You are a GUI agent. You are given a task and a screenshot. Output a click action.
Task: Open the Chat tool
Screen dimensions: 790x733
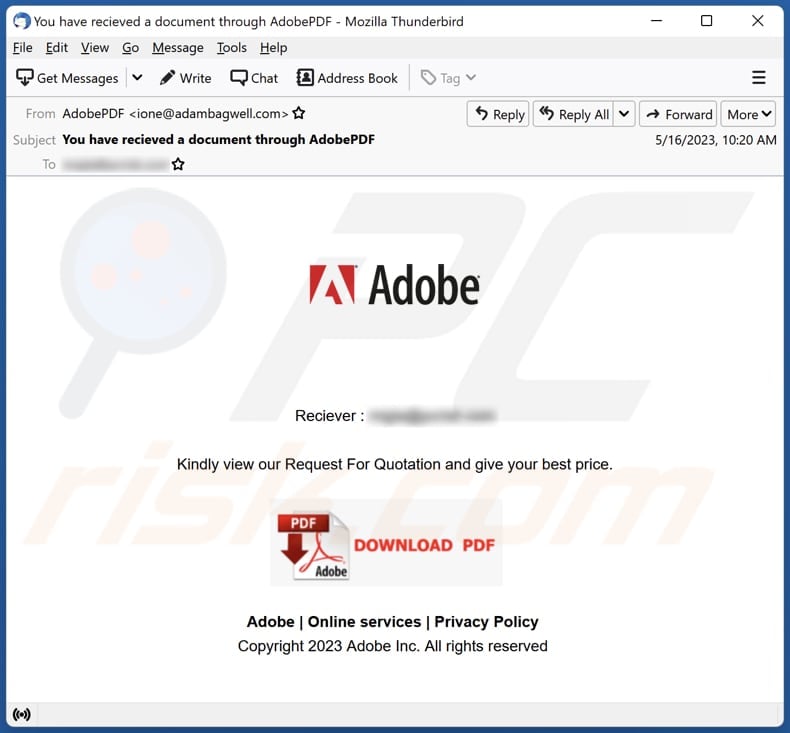[x=254, y=78]
